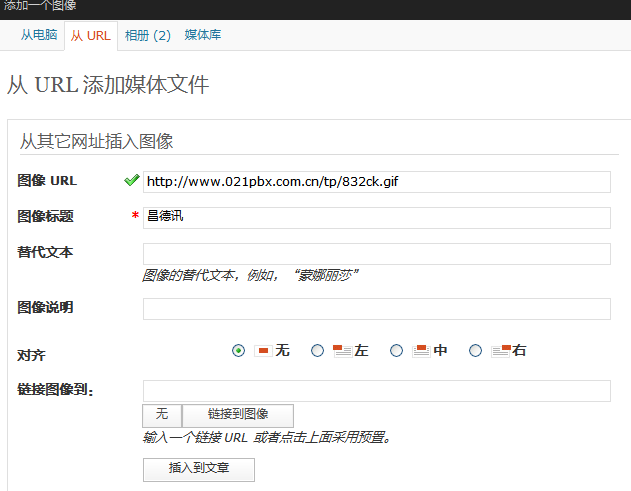Image resolution: width=631 pixels, height=491 pixels.
Task: Select the 中 alignment radio button
Action: (x=396, y=351)
